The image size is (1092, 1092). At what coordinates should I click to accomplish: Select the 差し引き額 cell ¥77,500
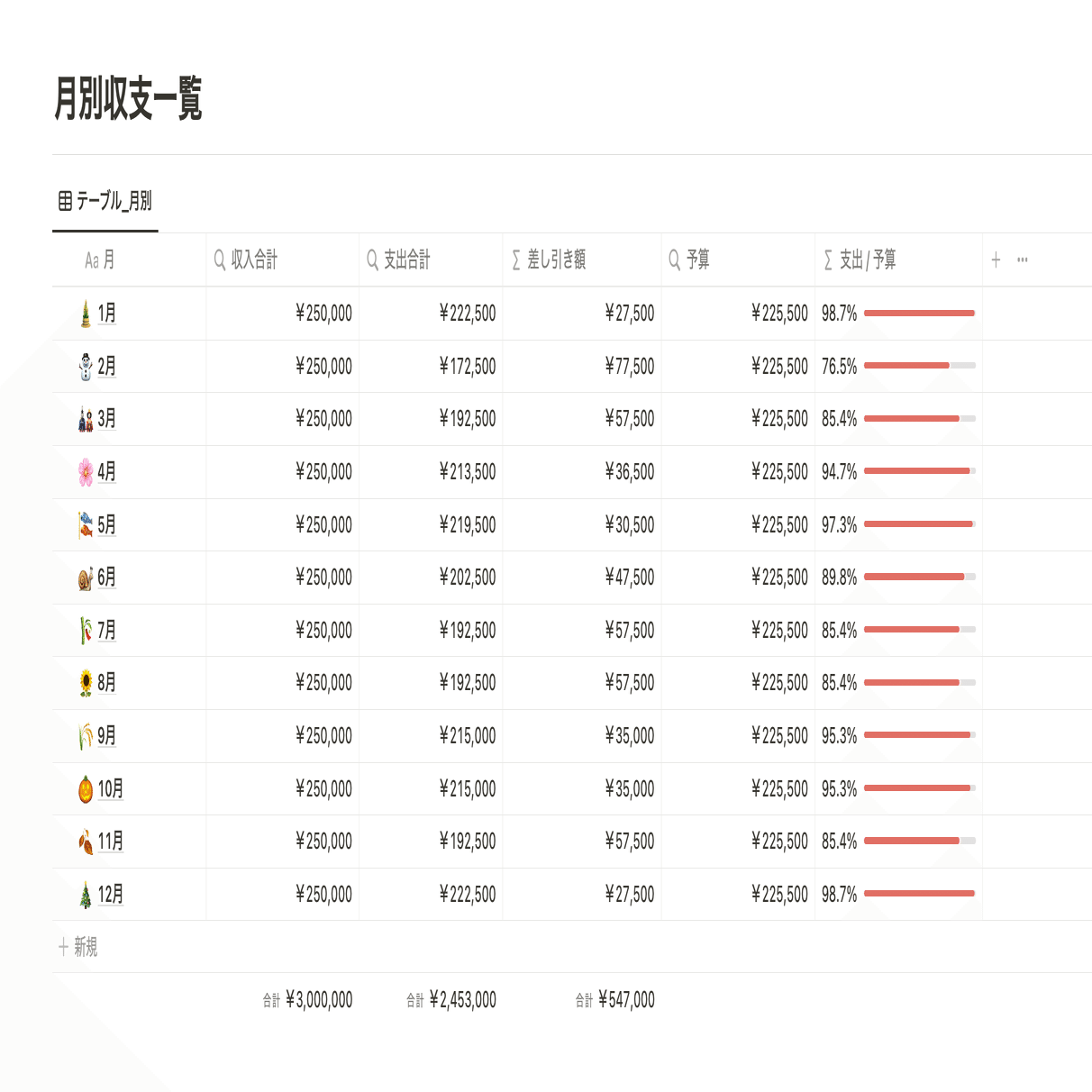point(582,367)
